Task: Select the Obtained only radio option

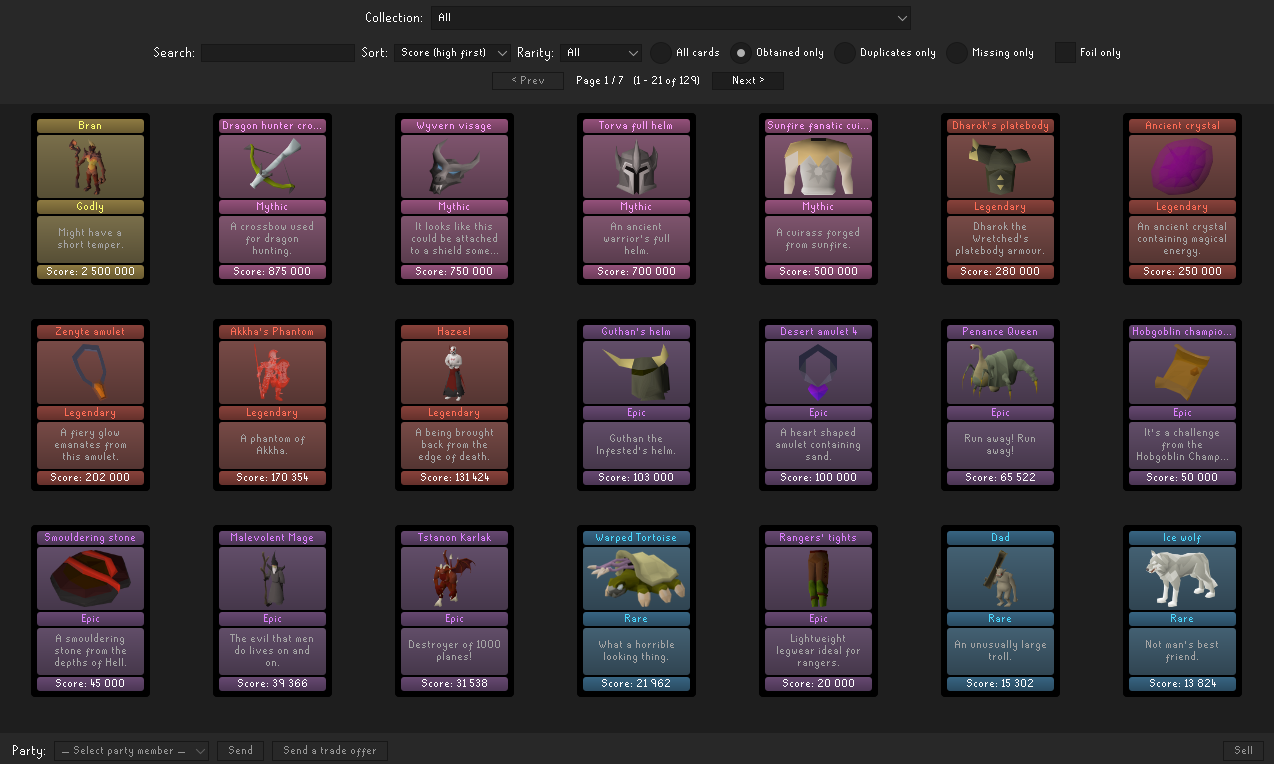Action: [740, 53]
